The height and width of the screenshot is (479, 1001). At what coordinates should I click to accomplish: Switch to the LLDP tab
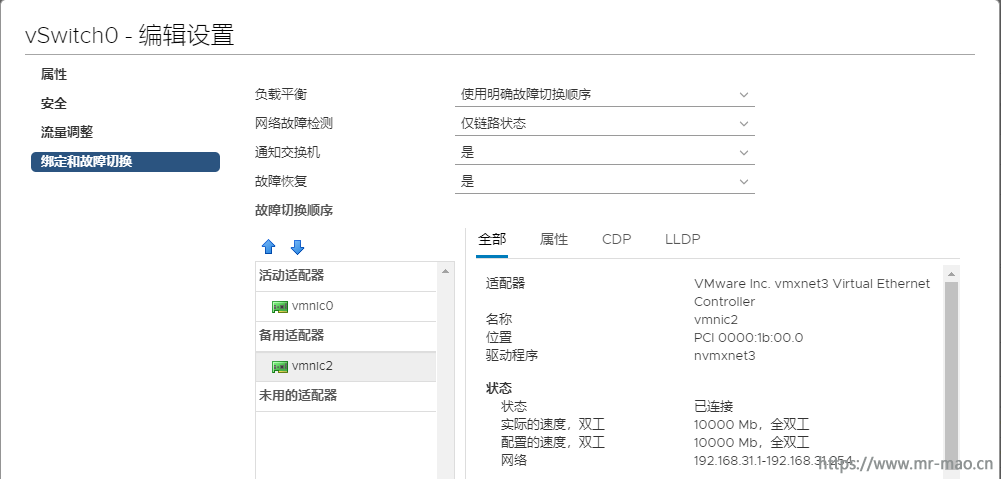point(682,240)
